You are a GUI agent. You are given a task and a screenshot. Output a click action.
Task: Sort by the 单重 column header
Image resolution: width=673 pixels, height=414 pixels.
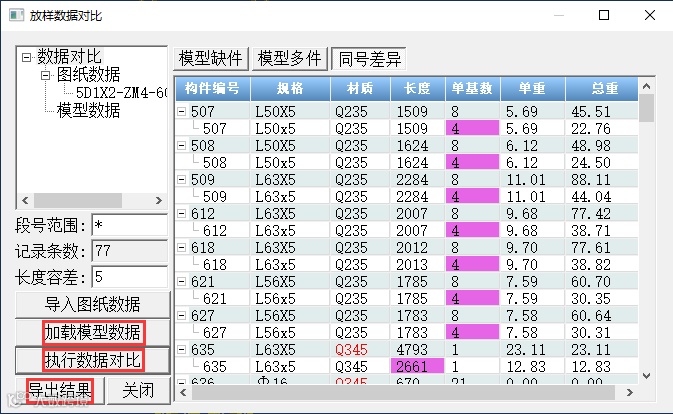(533, 88)
